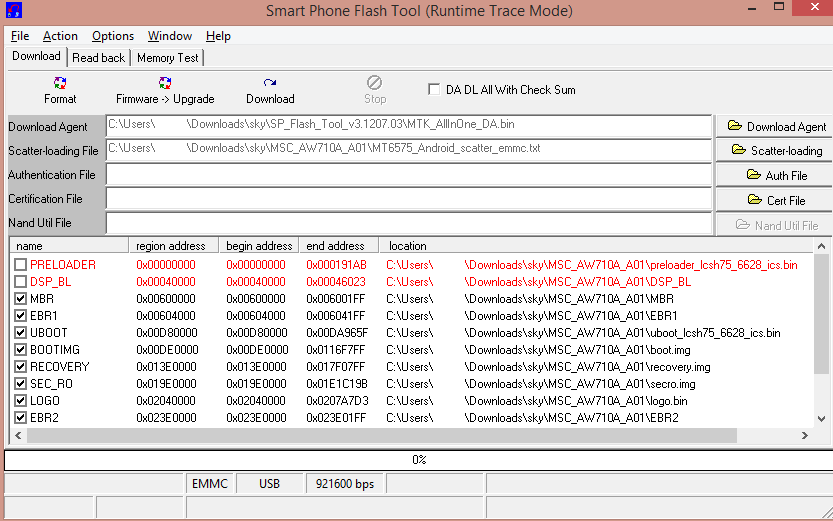Click the Download Agent path field
This screenshot has width=833, height=521.
409,126
